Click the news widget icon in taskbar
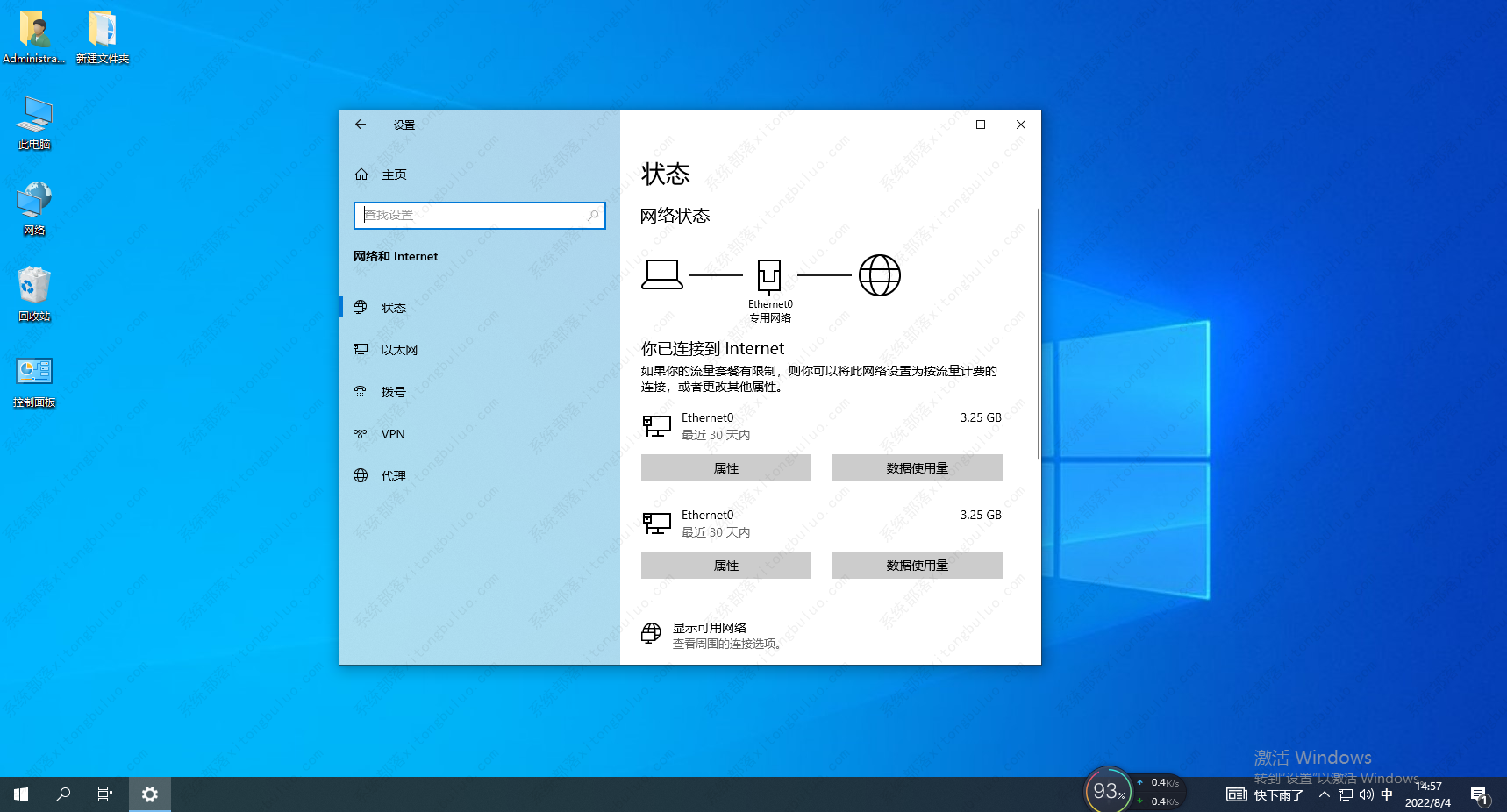The width and height of the screenshot is (1507, 812). point(1237,794)
